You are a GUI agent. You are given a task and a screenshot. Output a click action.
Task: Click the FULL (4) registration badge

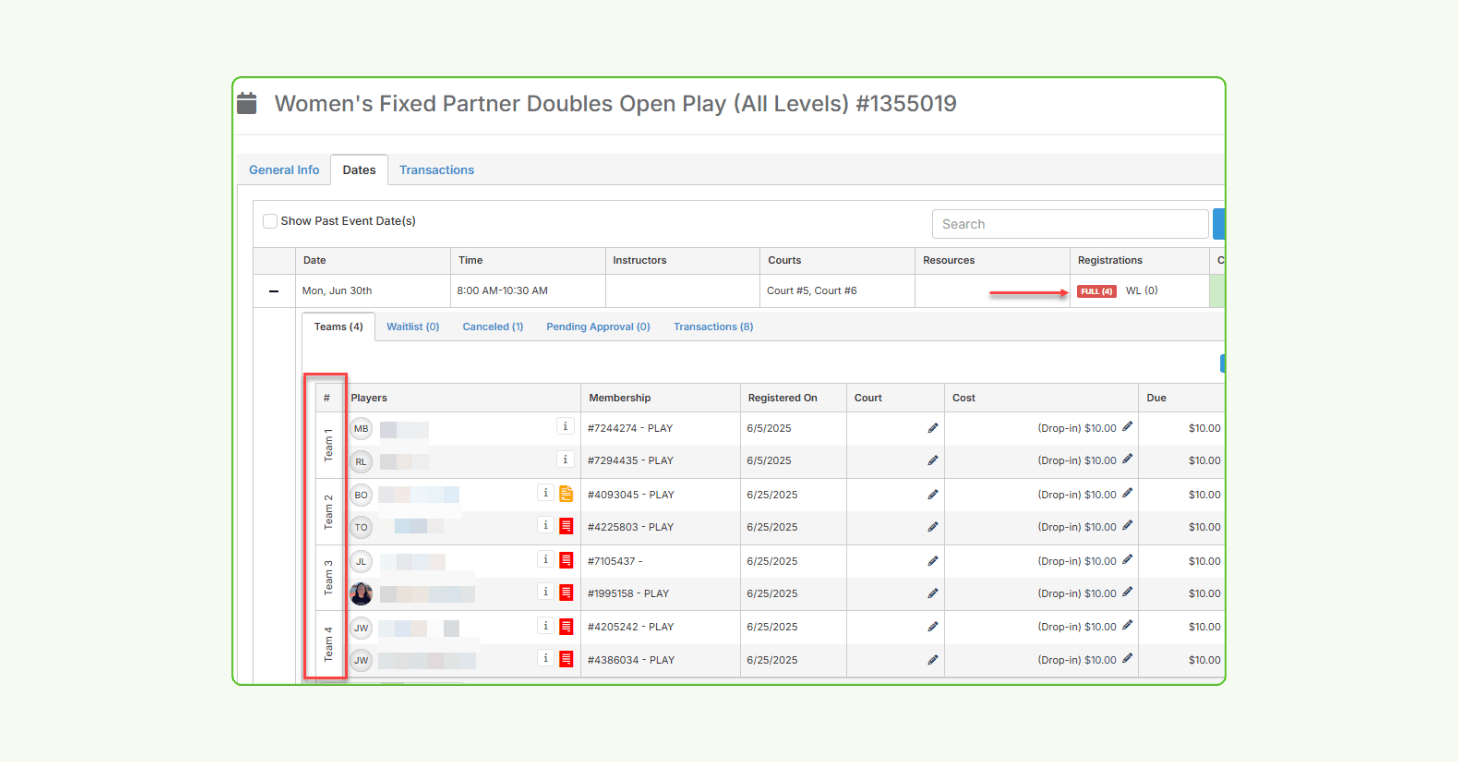pos(1096,290)
